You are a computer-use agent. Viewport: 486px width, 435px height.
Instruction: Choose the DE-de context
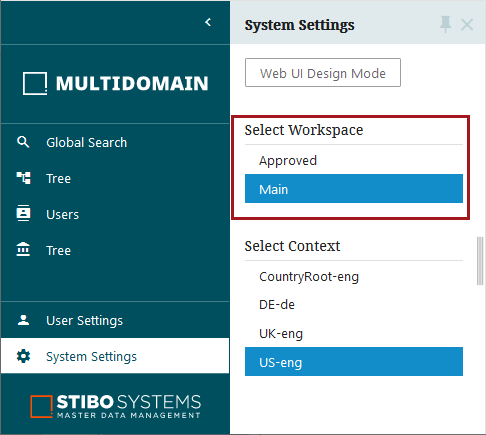(354, 305)
